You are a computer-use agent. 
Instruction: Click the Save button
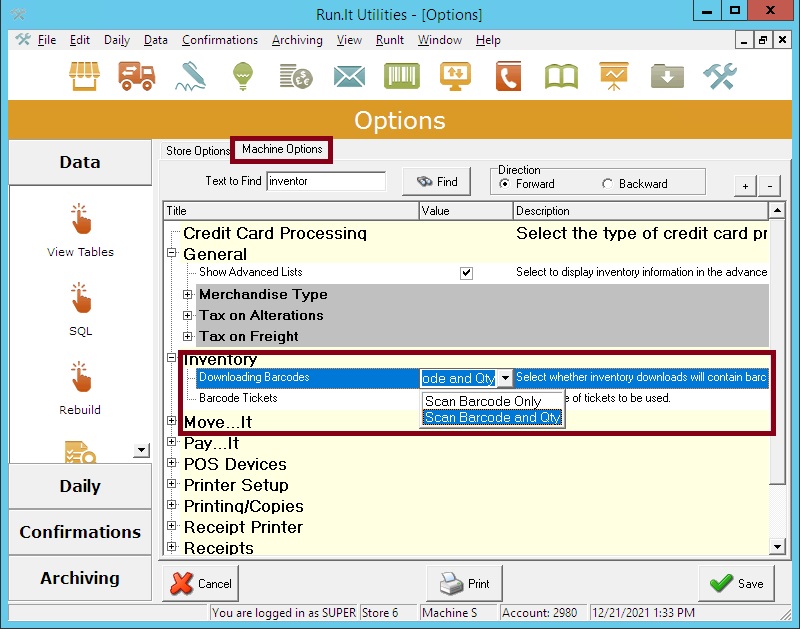pos(736,583)
